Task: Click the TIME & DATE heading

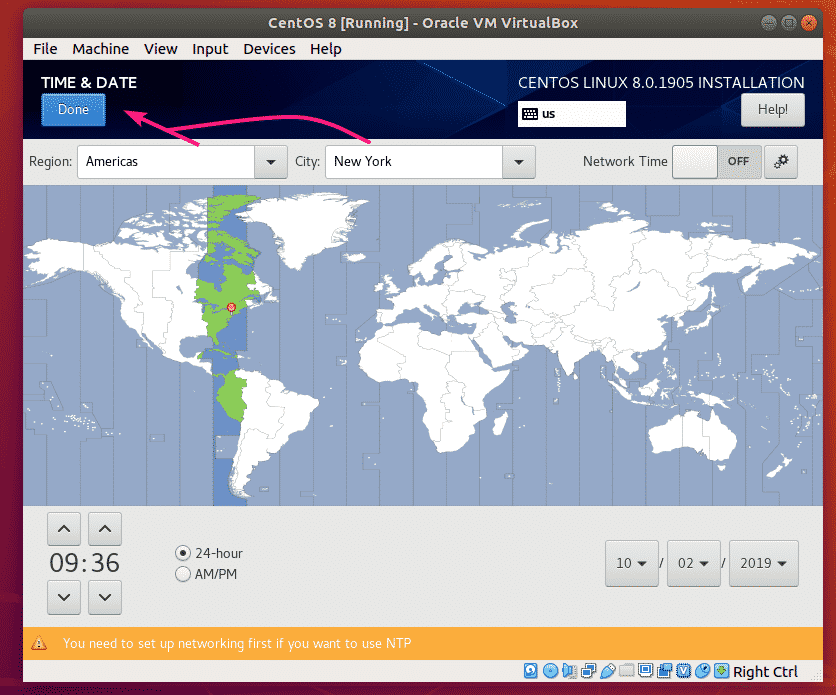Action: click(x=89, y=83)
